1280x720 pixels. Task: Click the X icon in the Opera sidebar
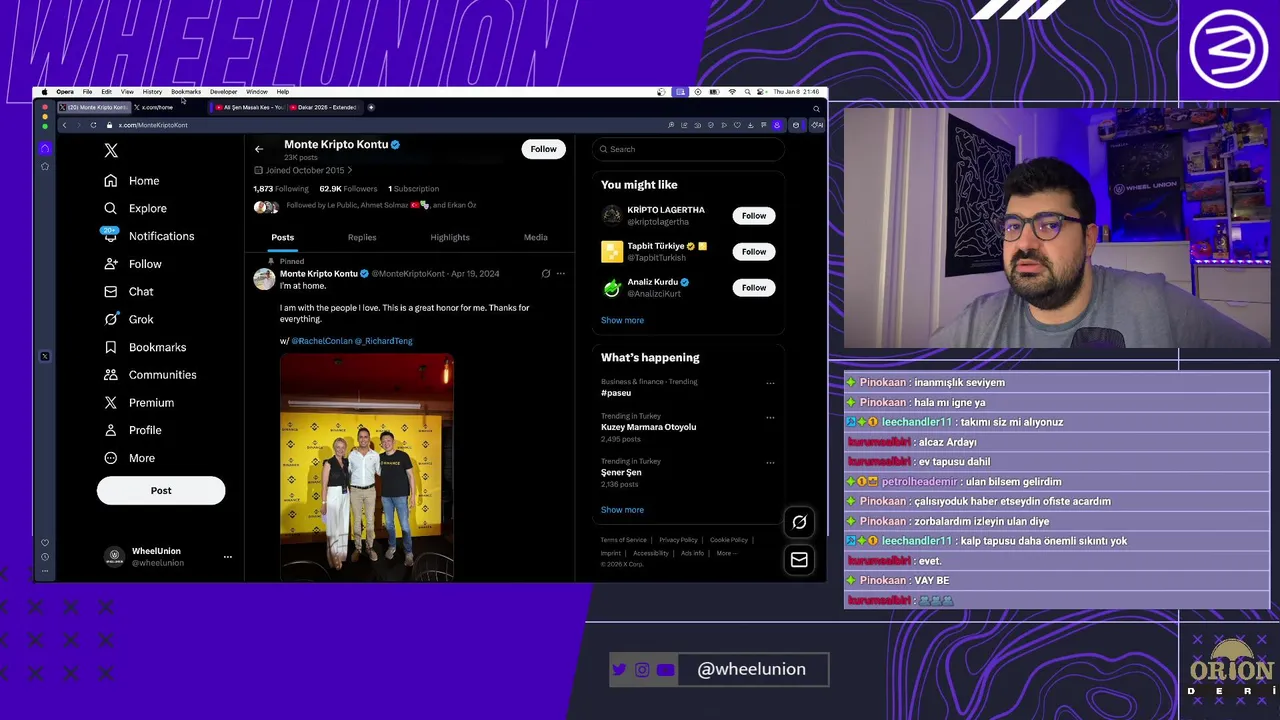[x=45, y=357]
